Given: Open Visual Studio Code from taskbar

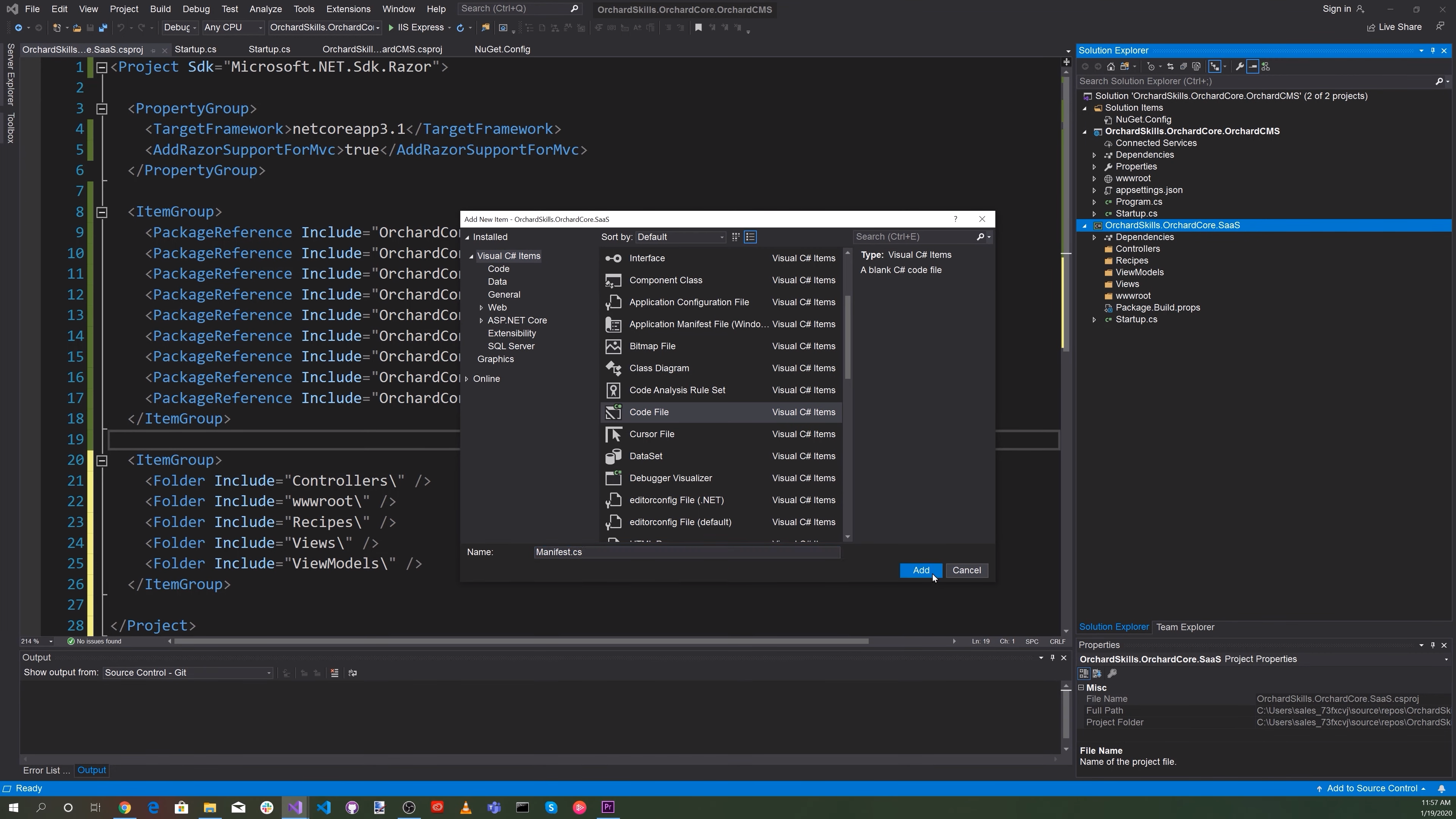Looking at the screenshot, I should click(324, 807).
